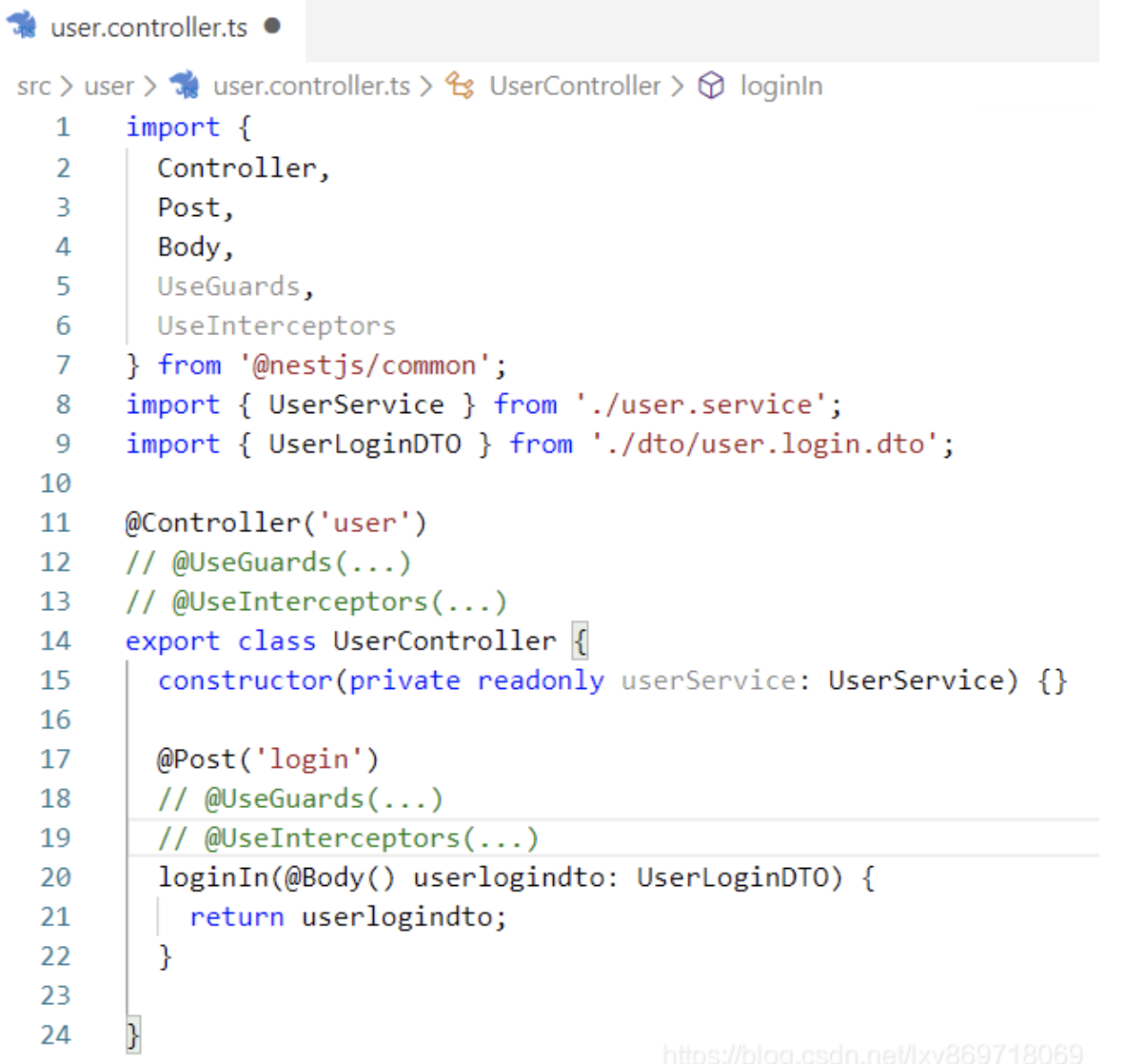Image resolution: width=1125 pixels, height=1064 pixels.
Task: Open the loginIn breadcrumb symbol list
Action: [780, 87]
